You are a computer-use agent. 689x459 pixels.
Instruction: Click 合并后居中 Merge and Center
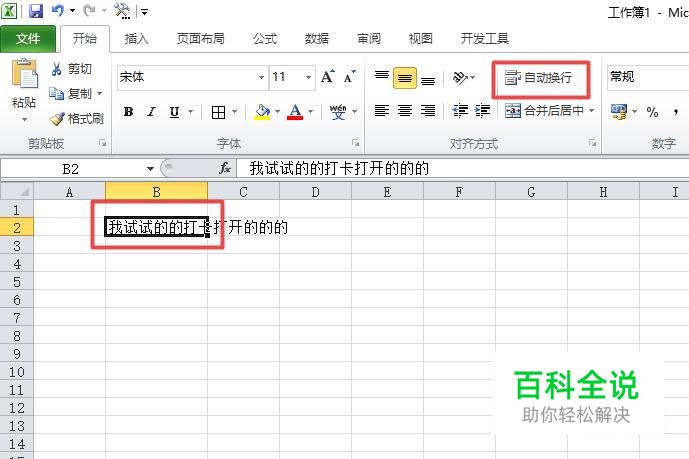coord(544,110)
